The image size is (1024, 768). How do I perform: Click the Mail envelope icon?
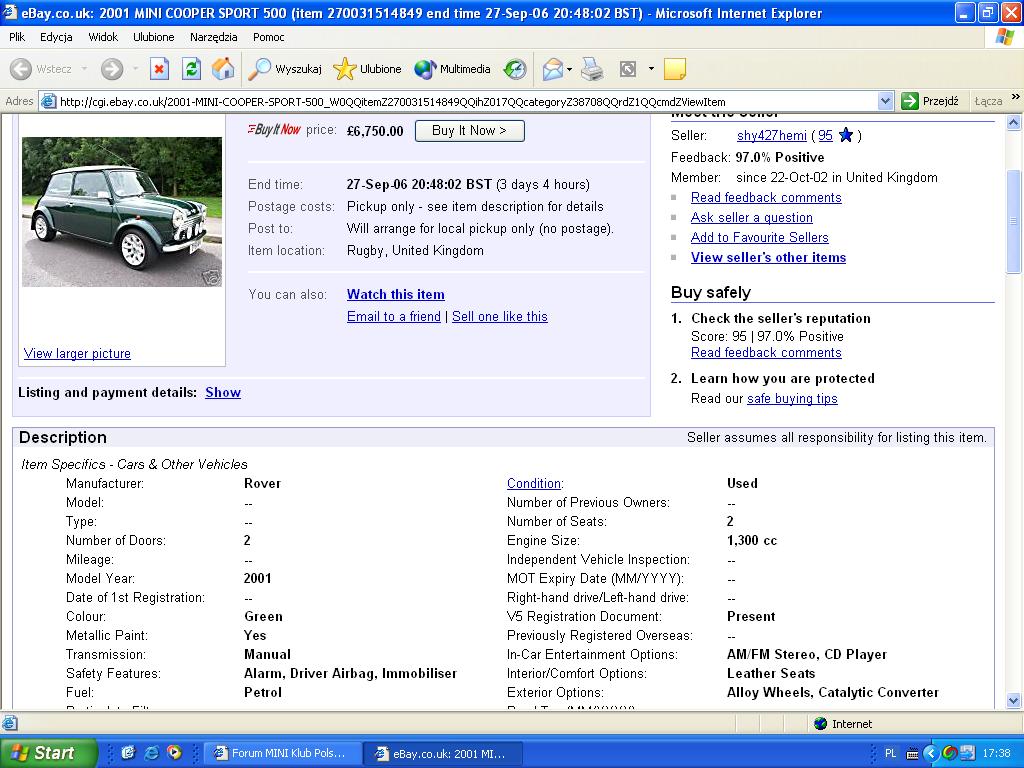click(x=552, y=69)
